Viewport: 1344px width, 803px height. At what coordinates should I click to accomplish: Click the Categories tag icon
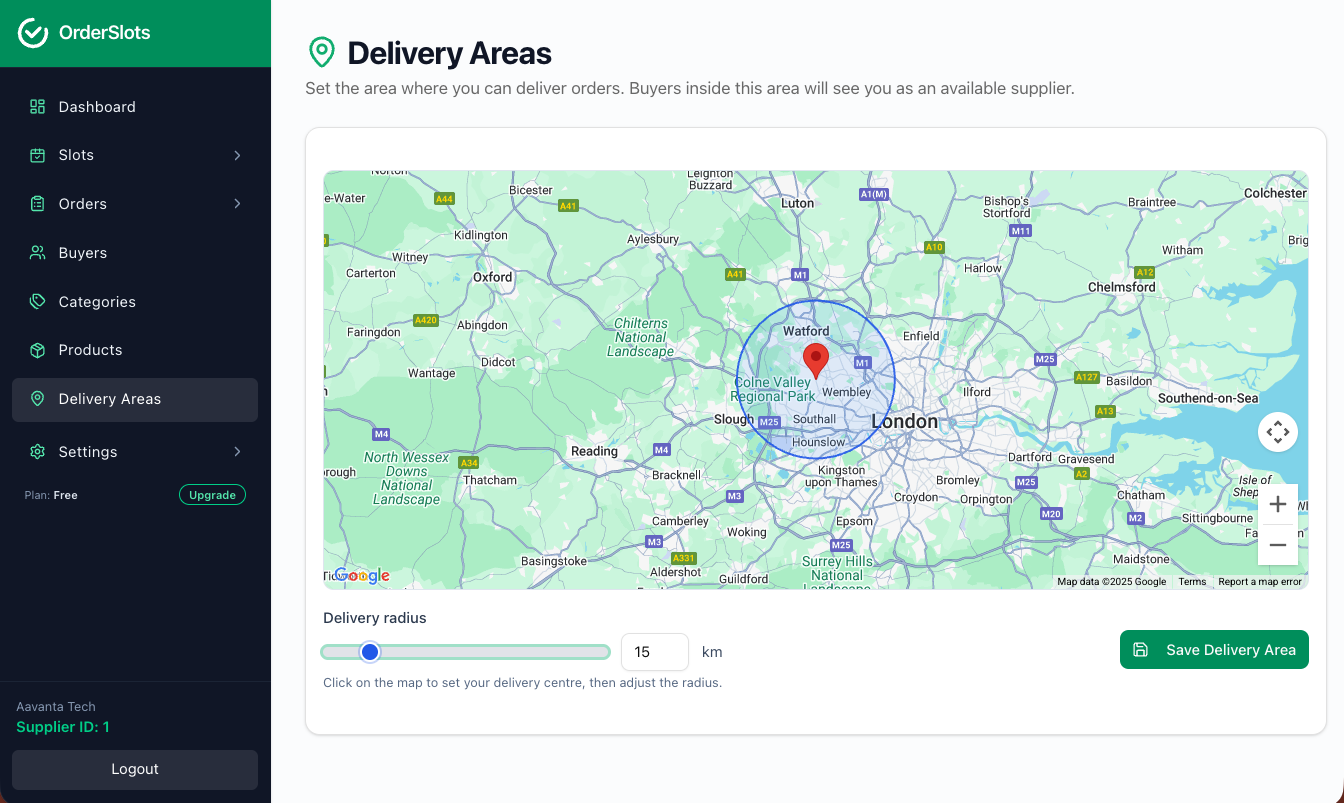click(38, 301)
